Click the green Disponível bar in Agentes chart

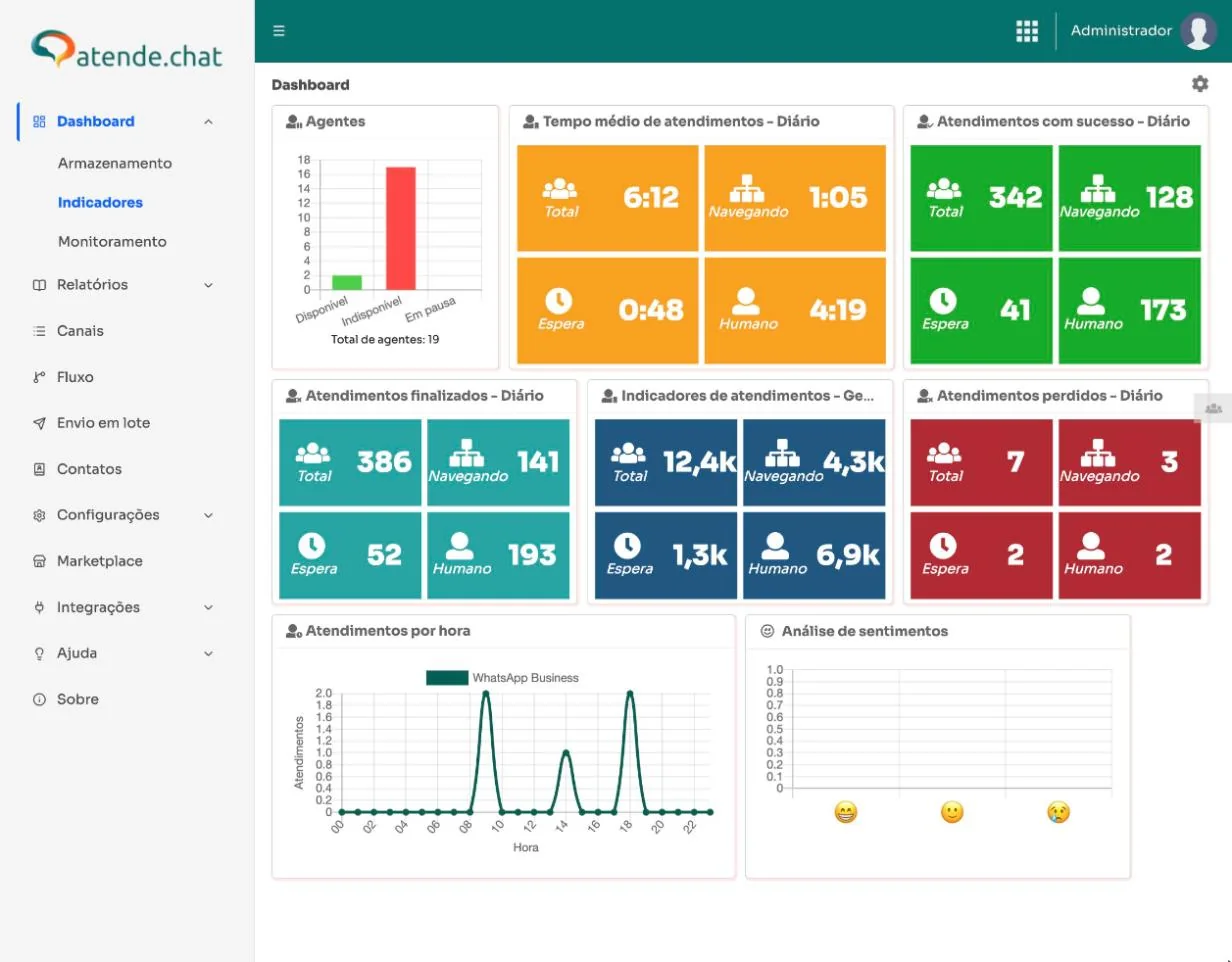coord(347,282)
